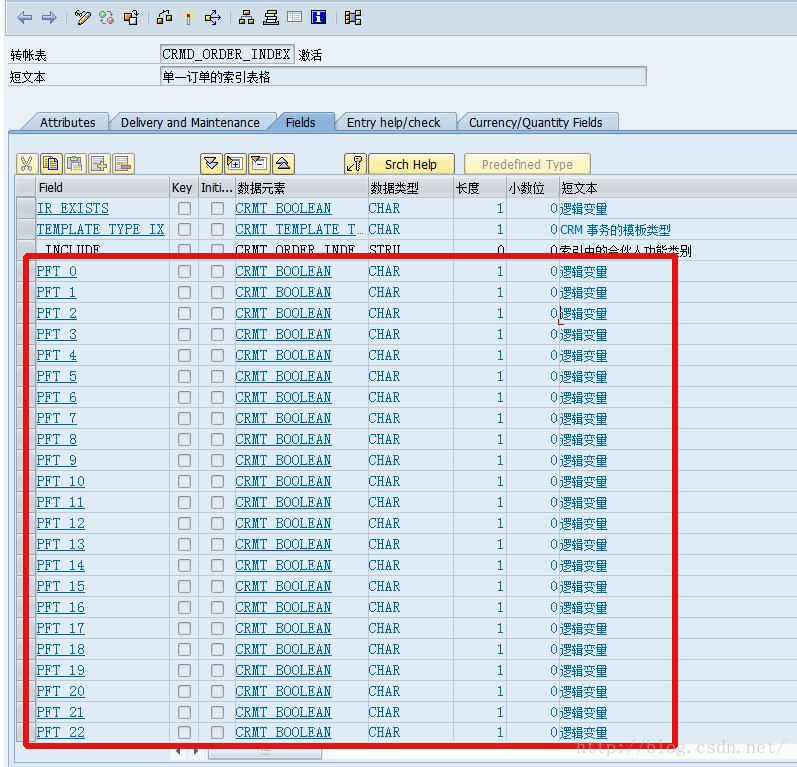Viewport: 797px width, 767px height.
Task: Go back with the left arrow icon
Action: coord(24,18)
